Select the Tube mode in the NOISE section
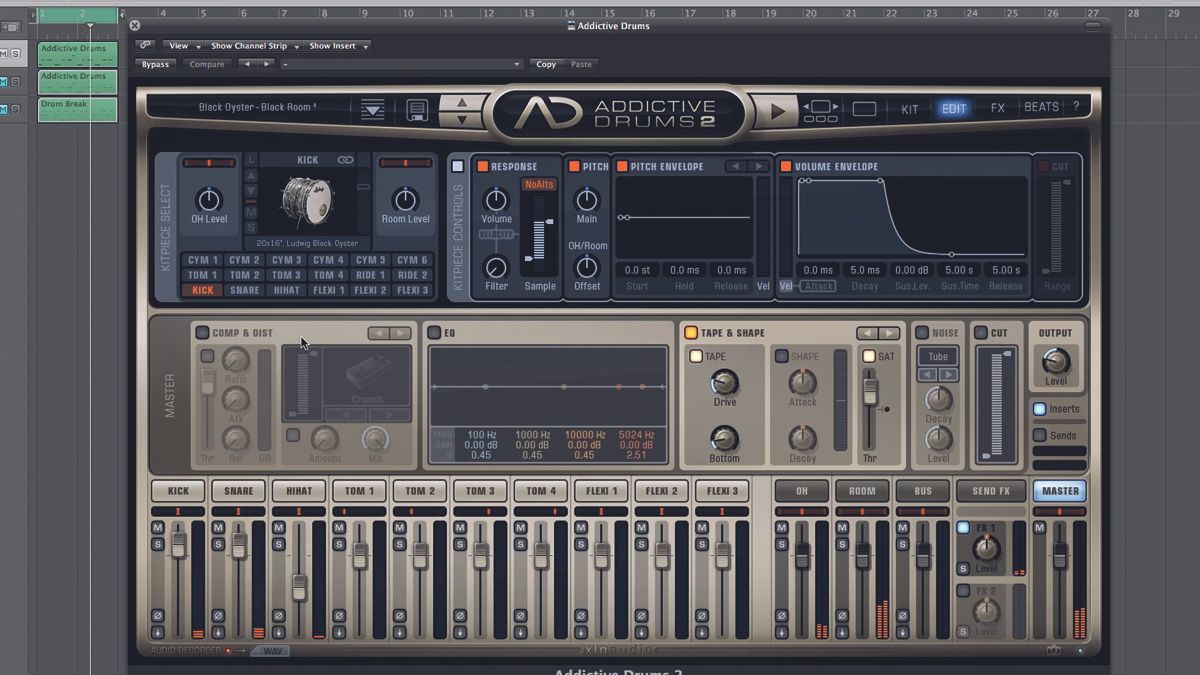The image size is (1200, 675). [x=937, y=356]
